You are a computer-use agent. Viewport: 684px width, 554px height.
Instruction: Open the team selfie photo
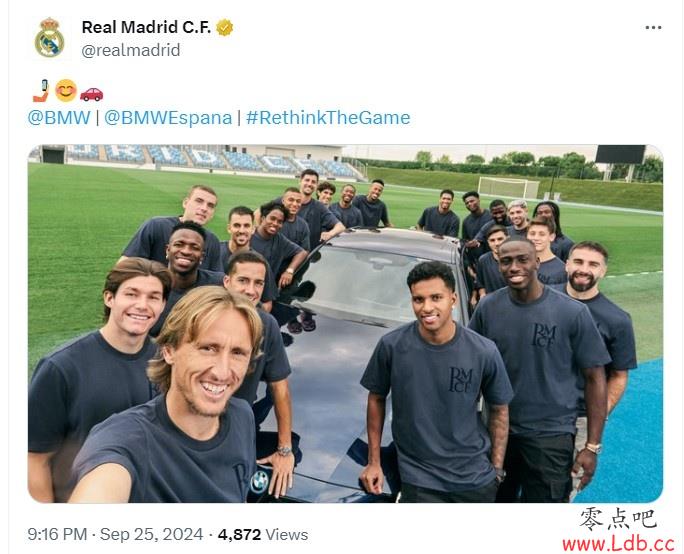[345, 323]
